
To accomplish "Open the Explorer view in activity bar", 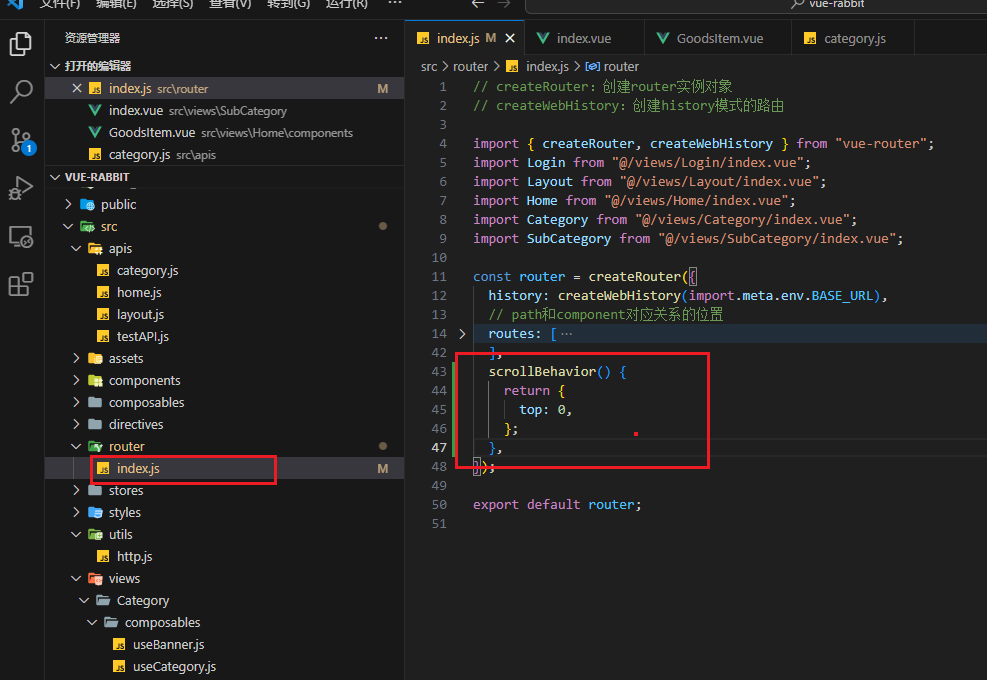I will (20, 44).
